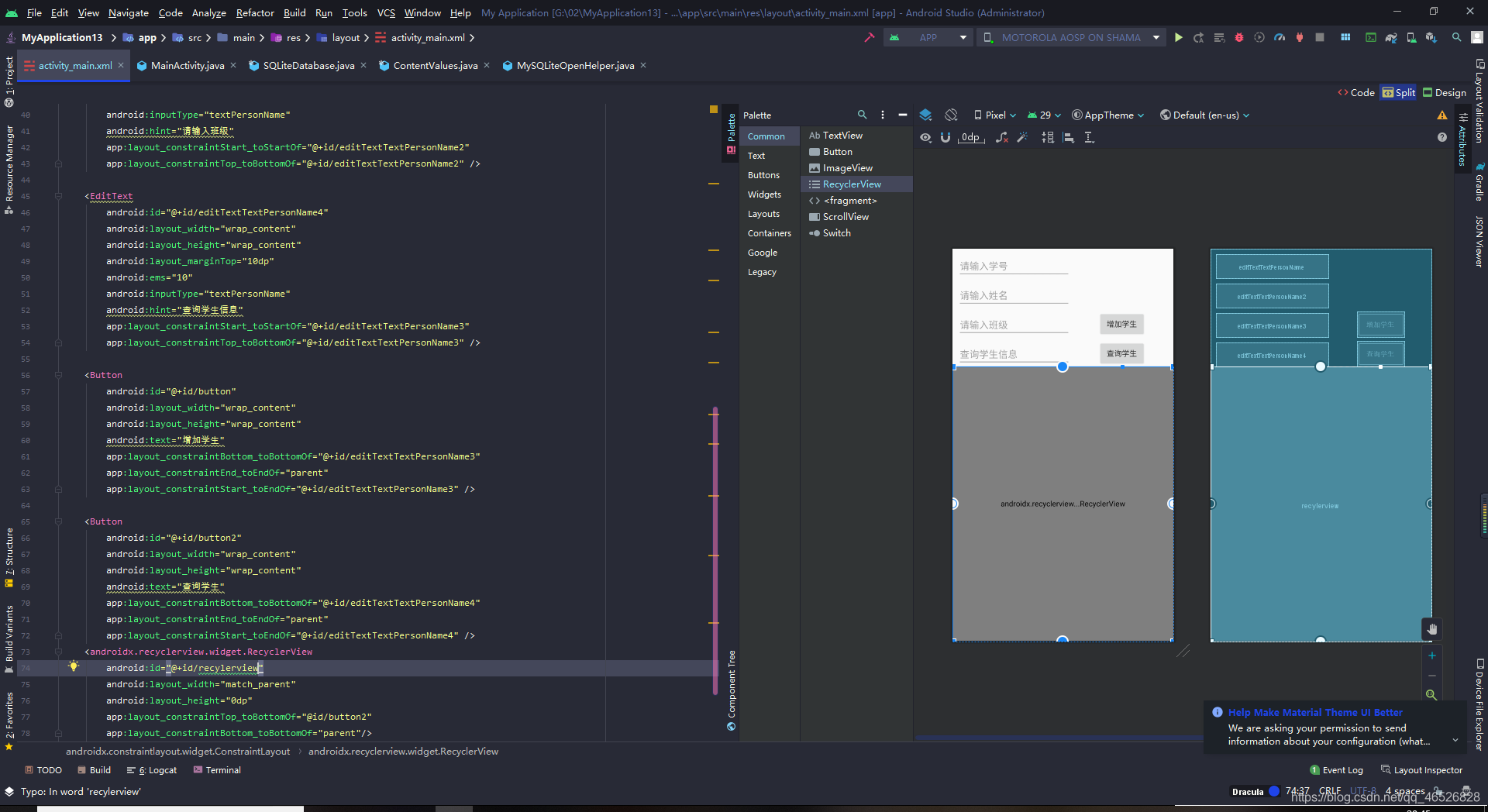Search the Palette with magnifier icon
The height and width of the screenshot is (812, 1488).
coord(862,115)
